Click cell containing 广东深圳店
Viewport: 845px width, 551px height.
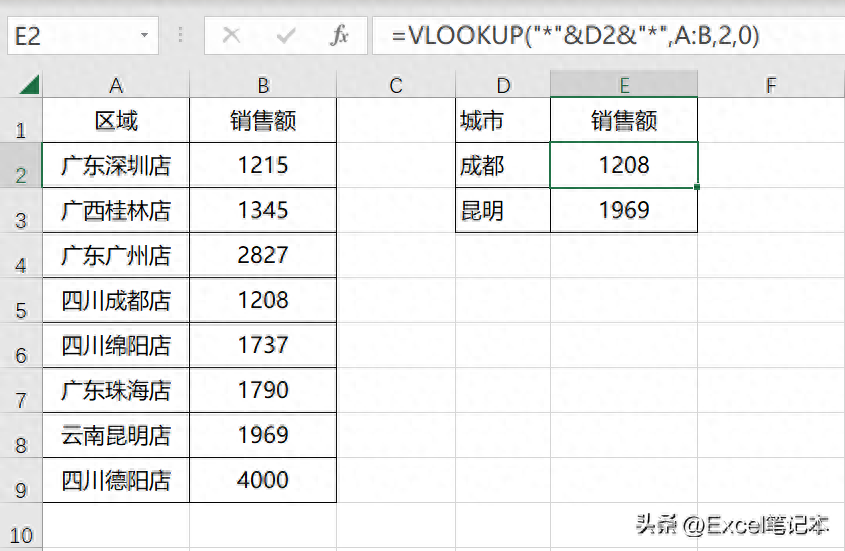[x=116, y=166]
